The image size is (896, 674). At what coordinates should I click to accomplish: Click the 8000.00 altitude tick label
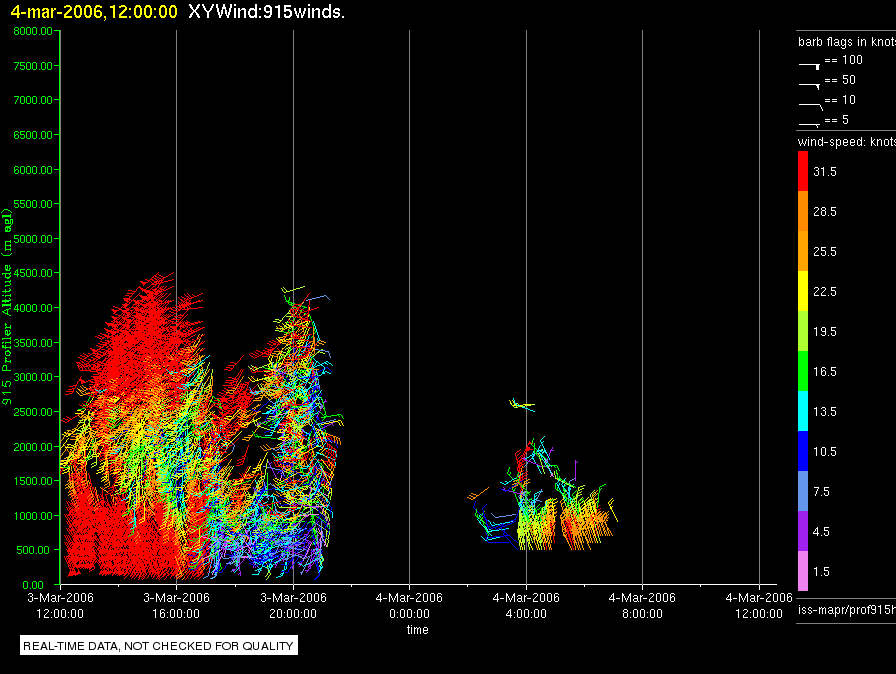pyautogui.click(x=33, y=31)
